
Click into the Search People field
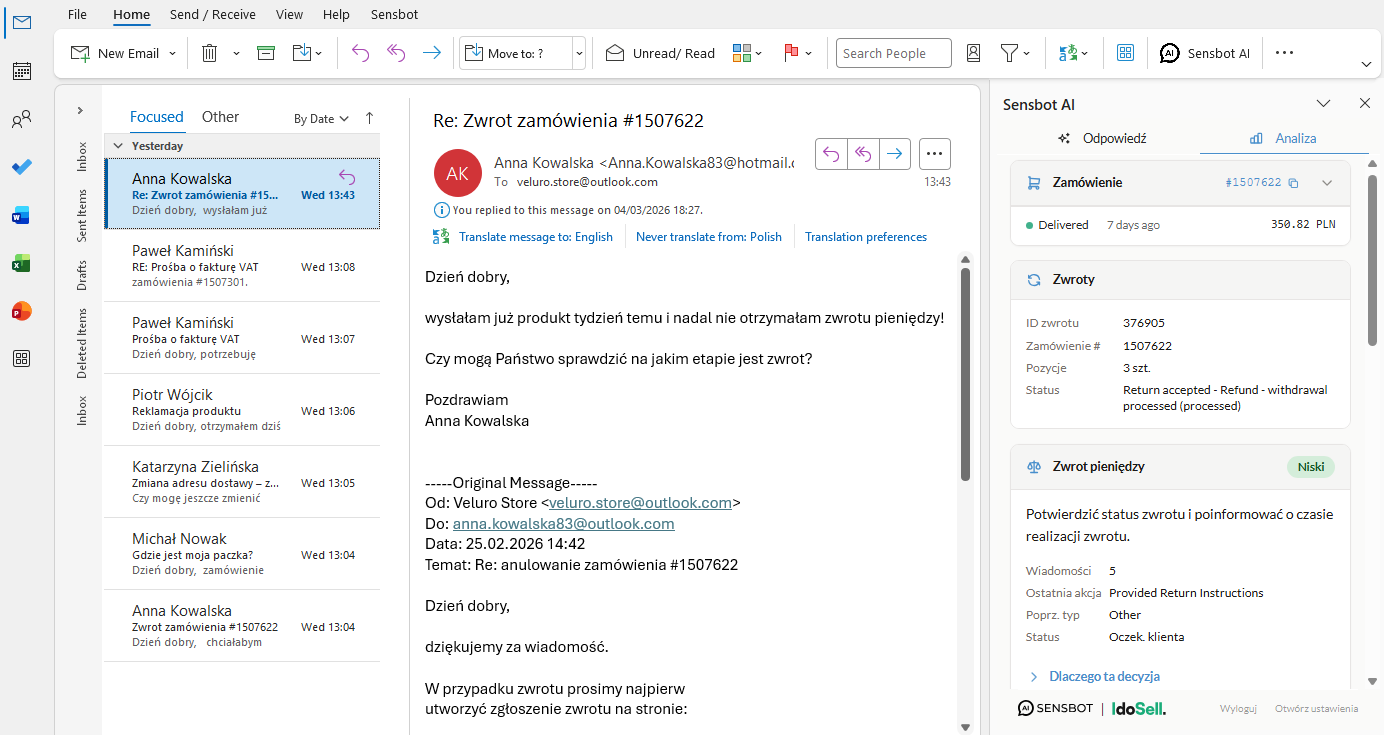(893, 53)
